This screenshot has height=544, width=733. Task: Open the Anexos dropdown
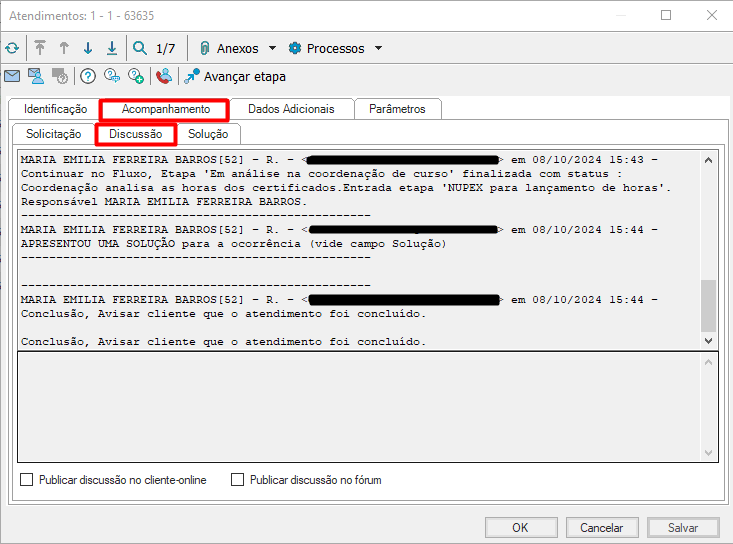coord(236,48)
